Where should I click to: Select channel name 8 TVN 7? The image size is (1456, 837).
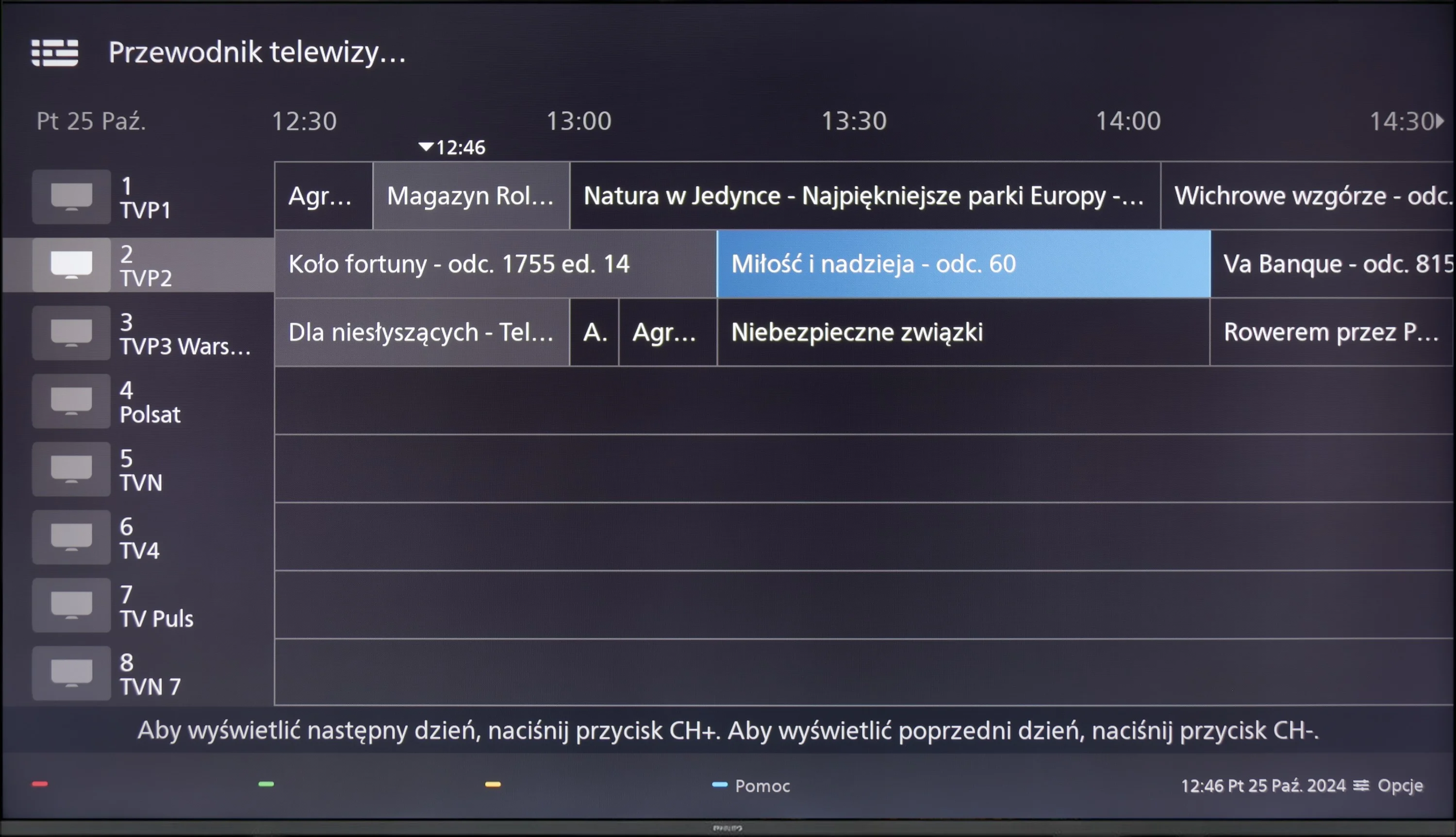[x=150, y=674]
